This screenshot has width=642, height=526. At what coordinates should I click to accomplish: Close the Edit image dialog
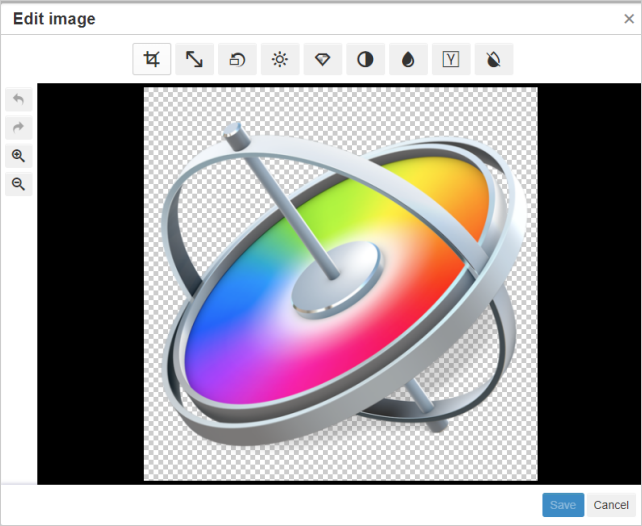coord(629,19)
